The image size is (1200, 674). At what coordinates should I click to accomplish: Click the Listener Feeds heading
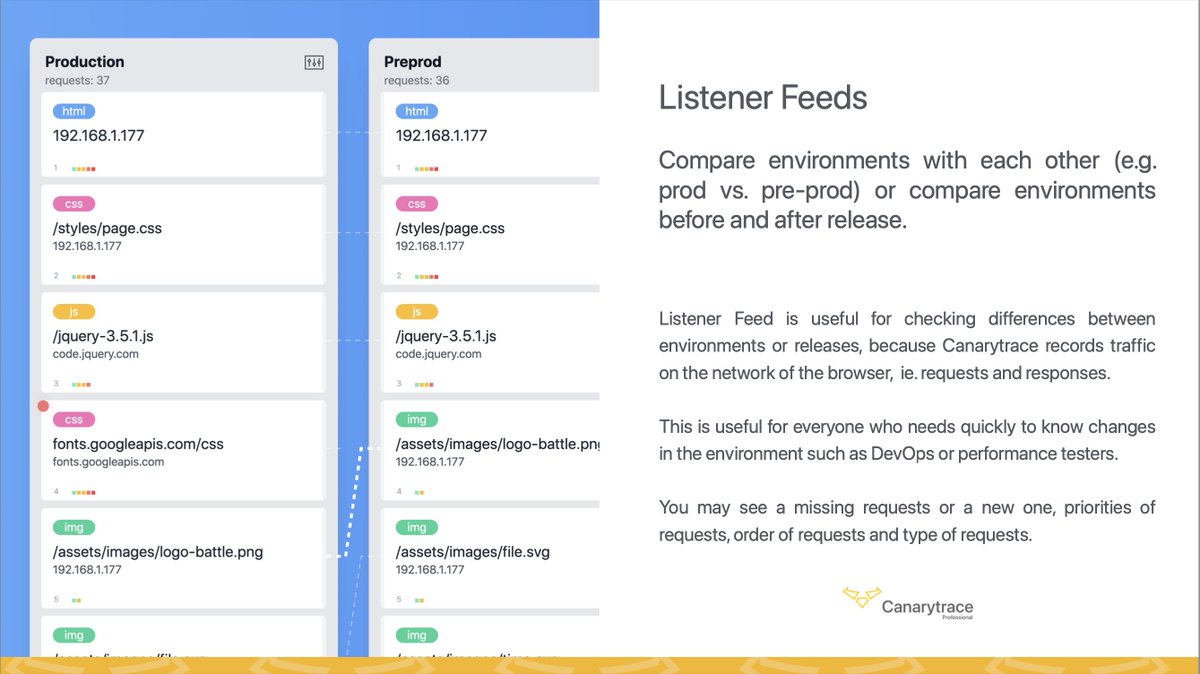click(x=763, y=97)
